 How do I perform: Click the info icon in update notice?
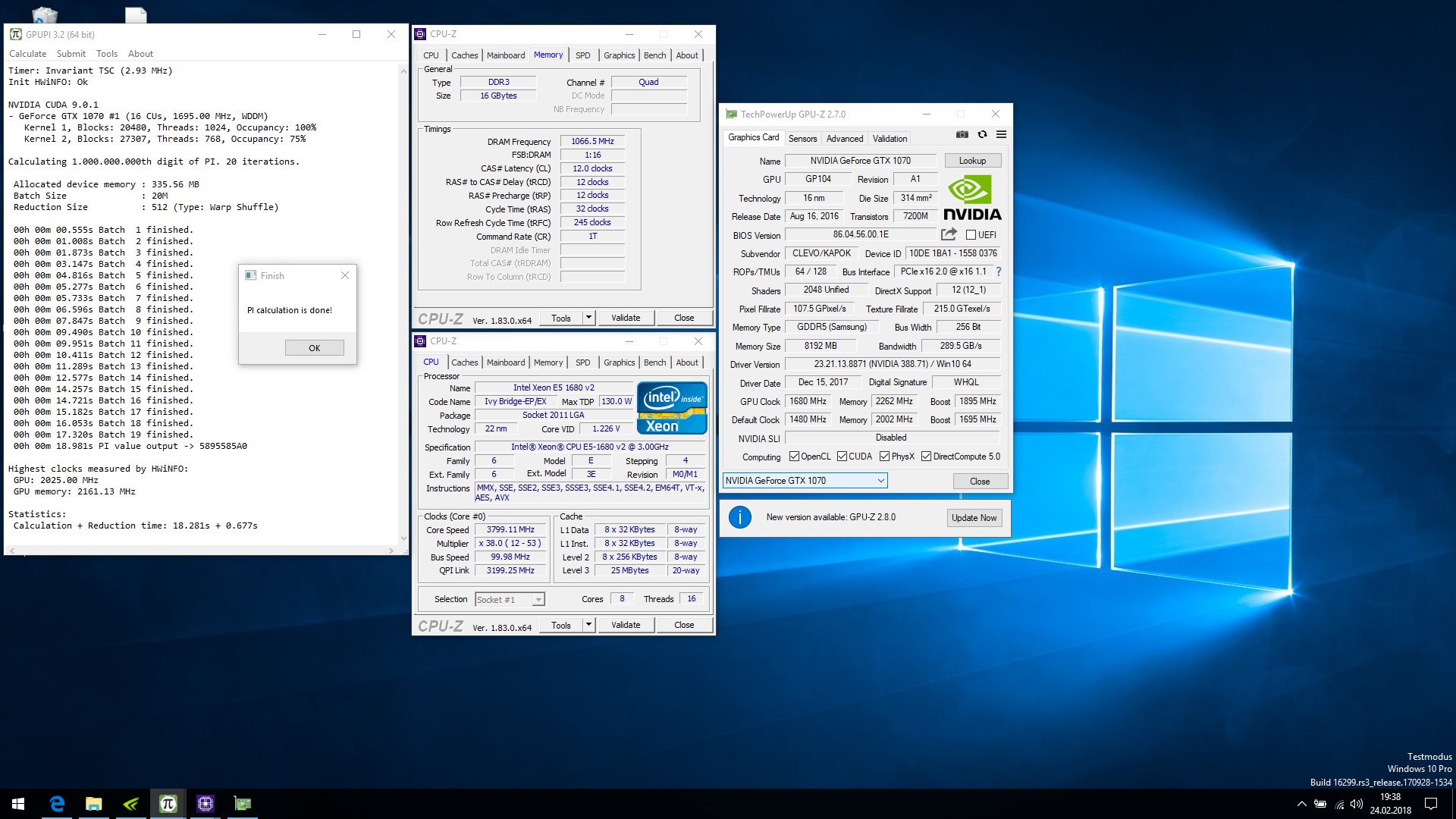[739, 517]
